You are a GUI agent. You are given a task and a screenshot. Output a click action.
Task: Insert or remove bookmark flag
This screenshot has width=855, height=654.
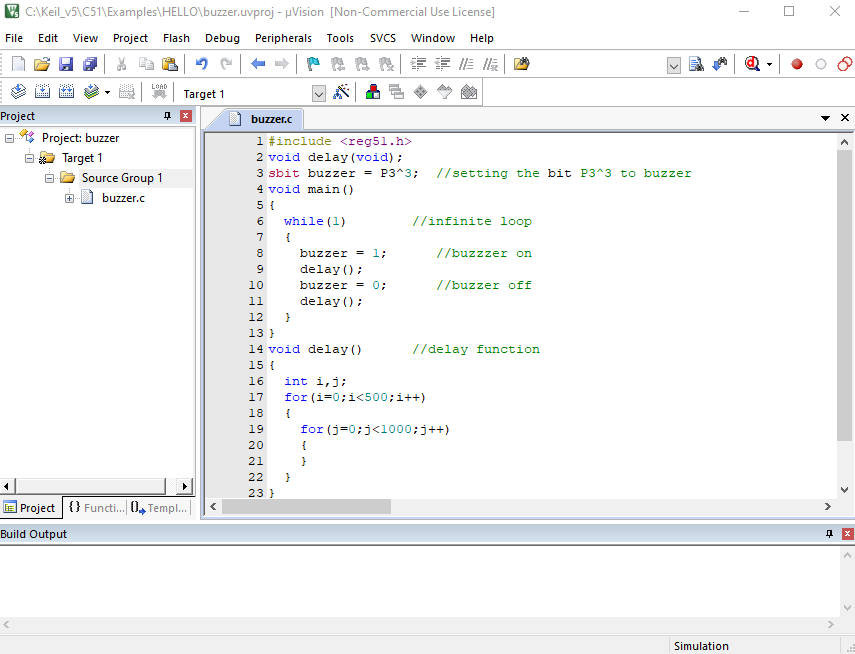[314, 64]
